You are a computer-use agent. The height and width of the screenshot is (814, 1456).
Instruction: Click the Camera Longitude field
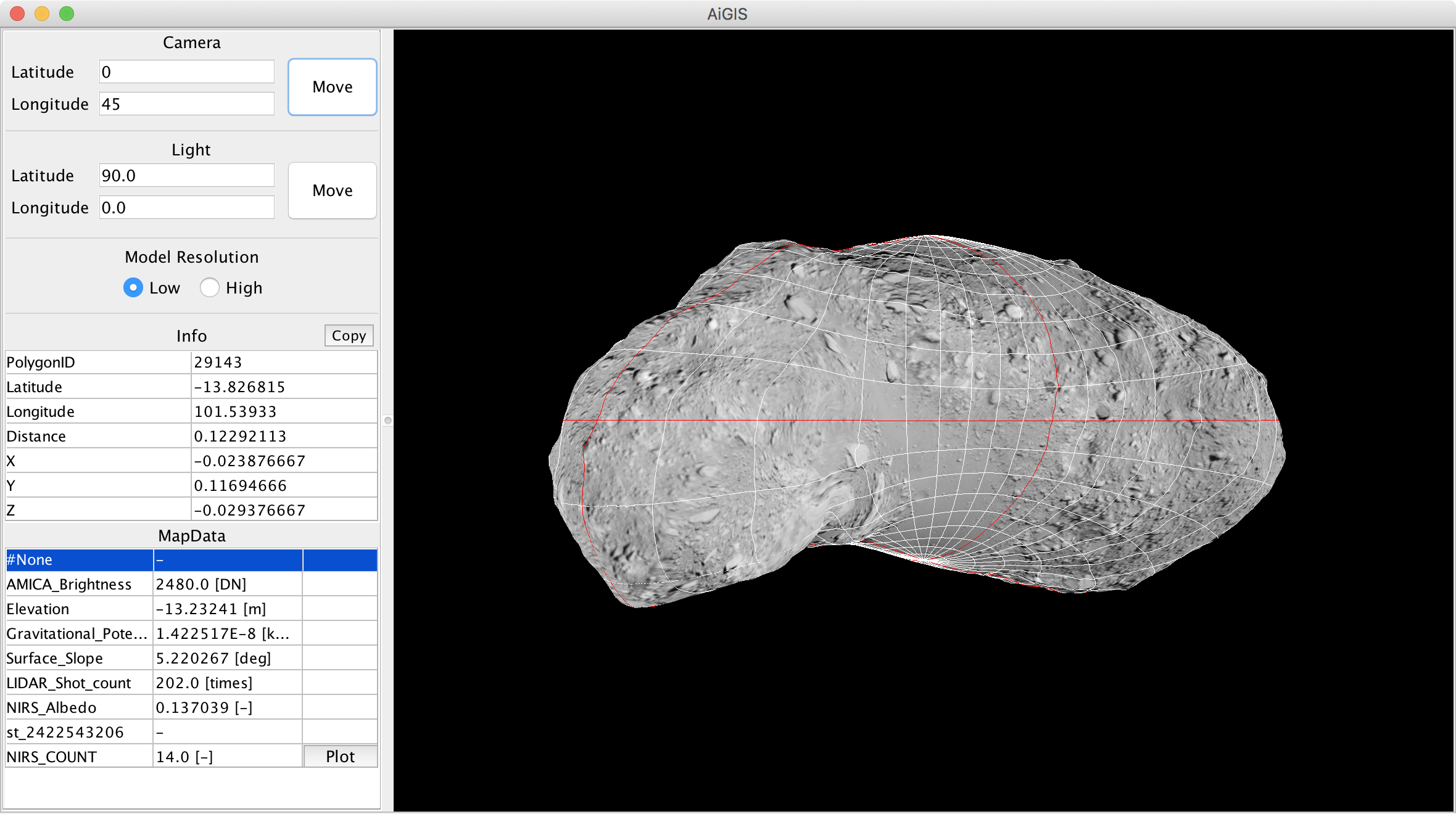tap(186, 104)
